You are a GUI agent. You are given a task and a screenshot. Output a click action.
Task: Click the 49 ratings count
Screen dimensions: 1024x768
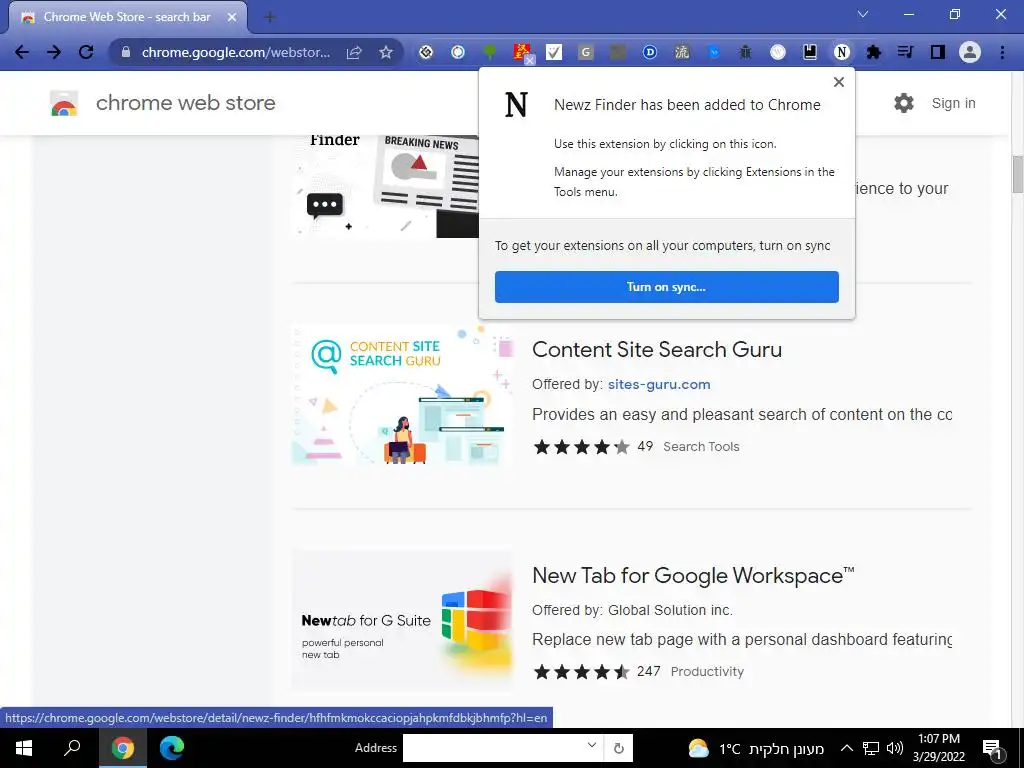645,446
